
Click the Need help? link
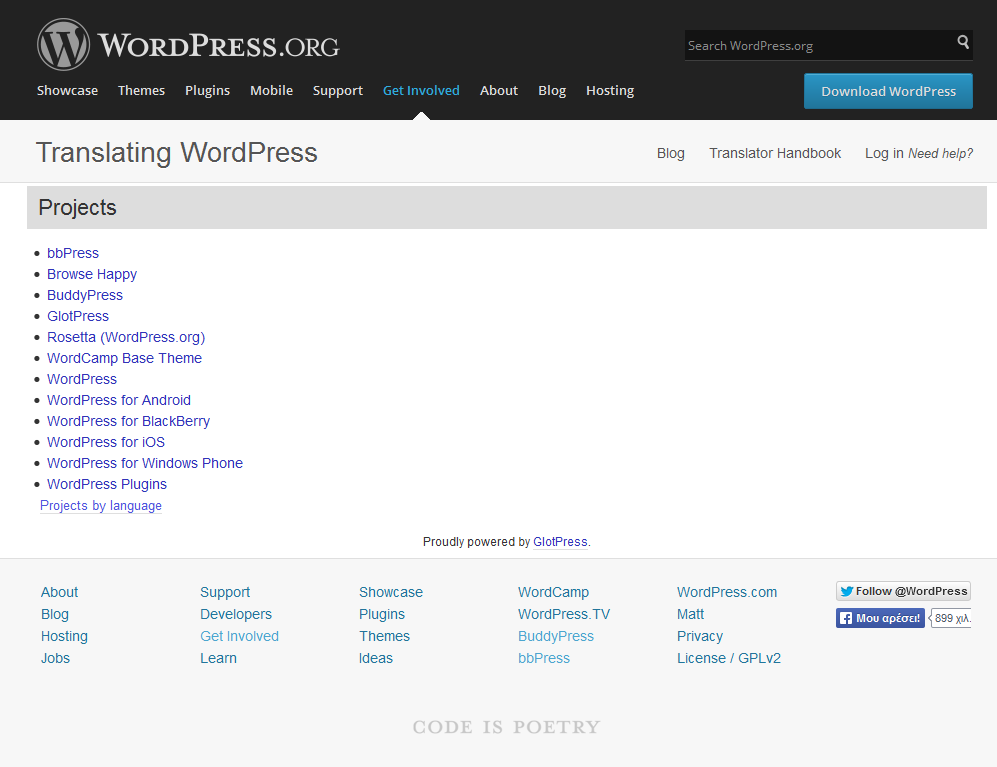click(940, 153)
